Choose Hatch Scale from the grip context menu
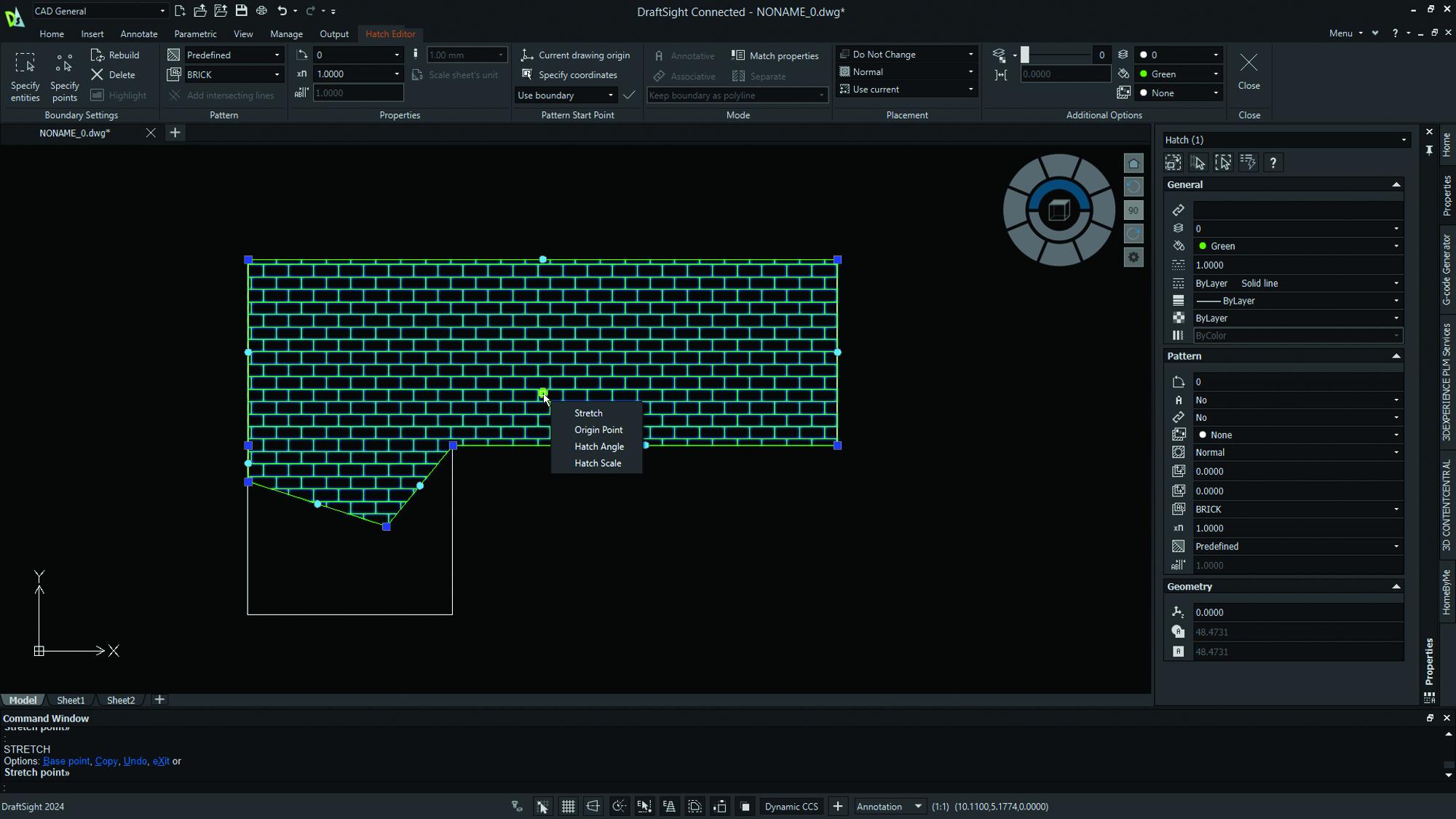 598,464
